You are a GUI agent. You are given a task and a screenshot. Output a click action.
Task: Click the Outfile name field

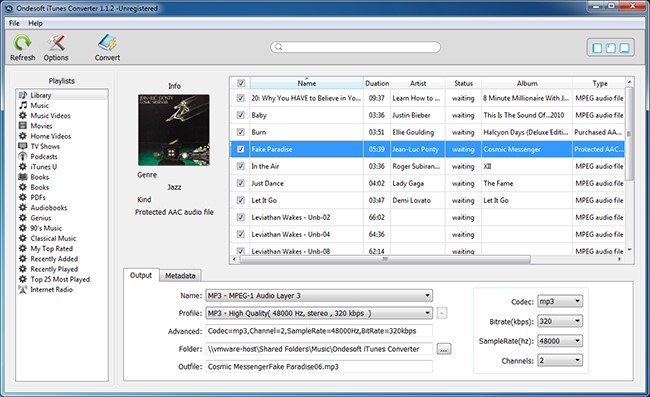[319, 366]
